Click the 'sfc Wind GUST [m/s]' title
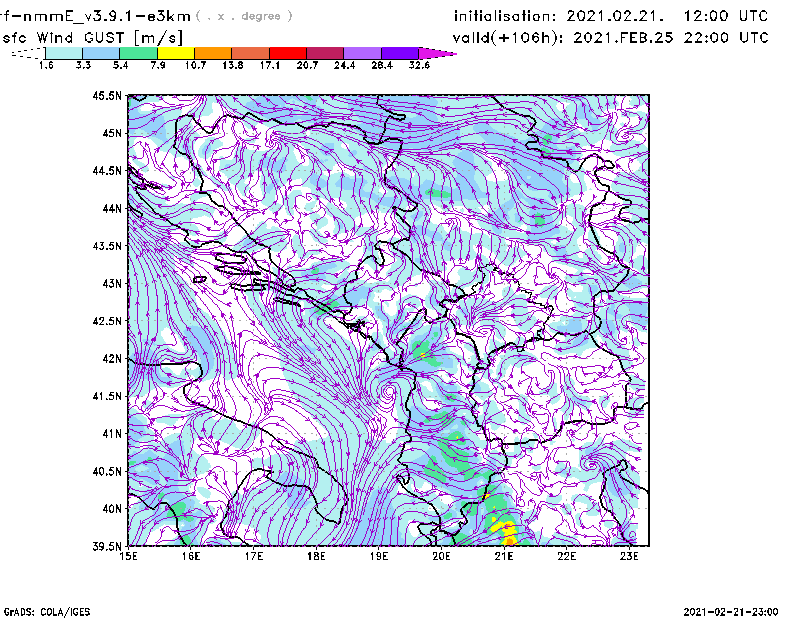The width and height of the screenshot is (800, 618). click(x=92, y=38)
